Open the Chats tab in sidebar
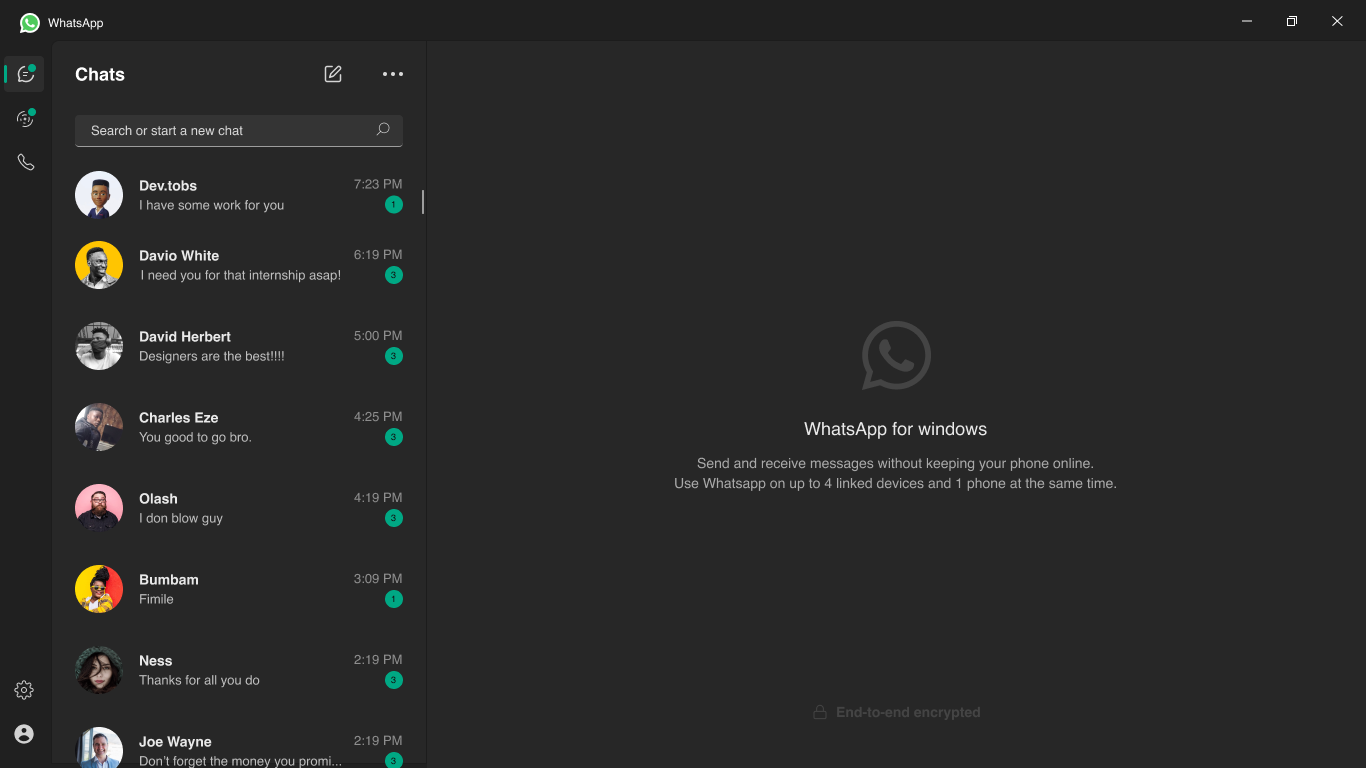Screen dimensions: 1366x768 pos(25,75)
